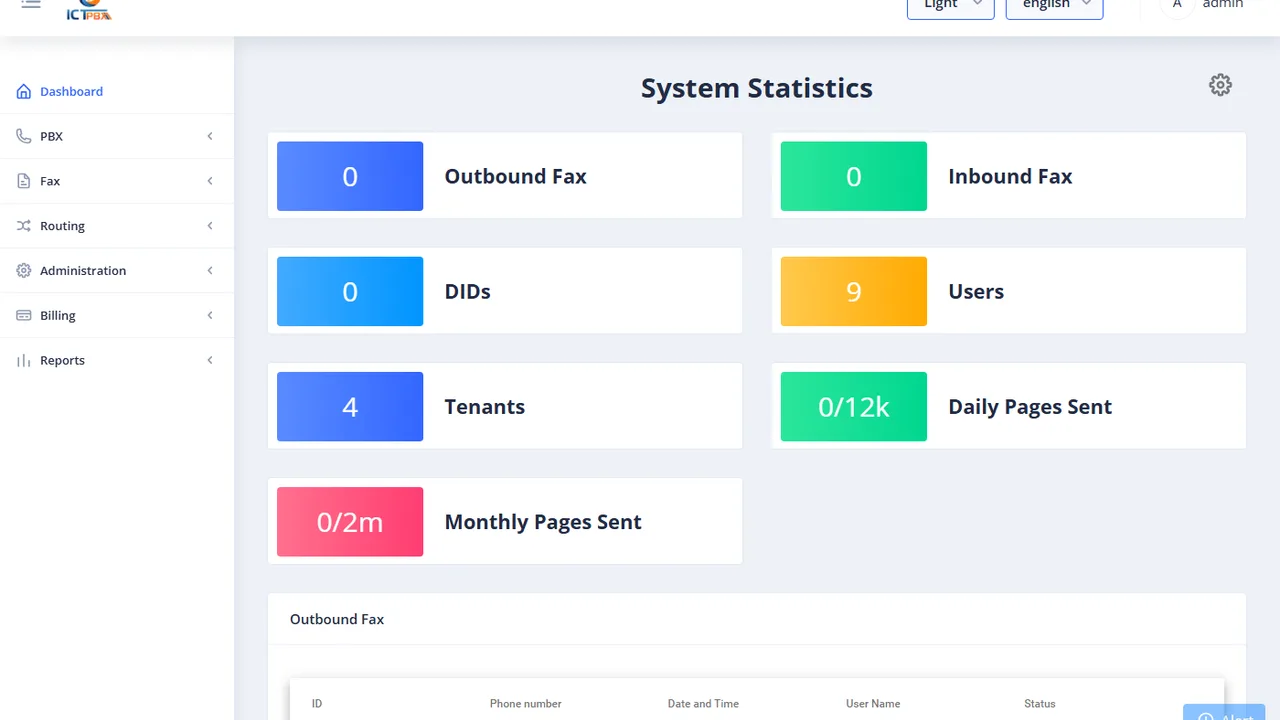Image resolution: width=1280 pixels, height=720 pixels.
Task: Click the green 0/12k tile
Action: coord(854,406)
